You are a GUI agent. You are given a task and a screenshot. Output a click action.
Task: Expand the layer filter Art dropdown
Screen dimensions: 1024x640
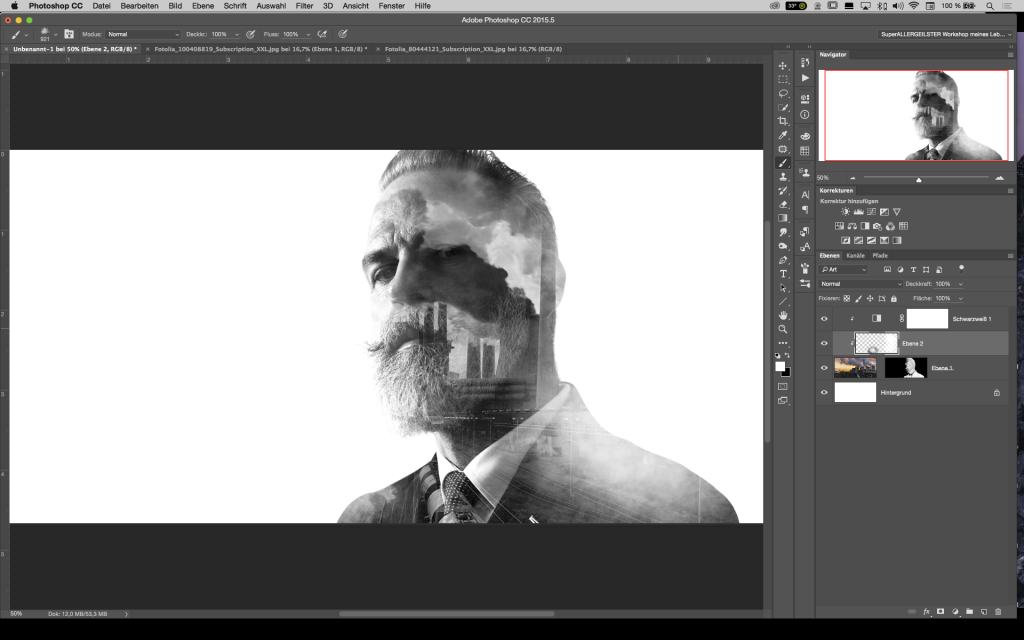[847, 269]
